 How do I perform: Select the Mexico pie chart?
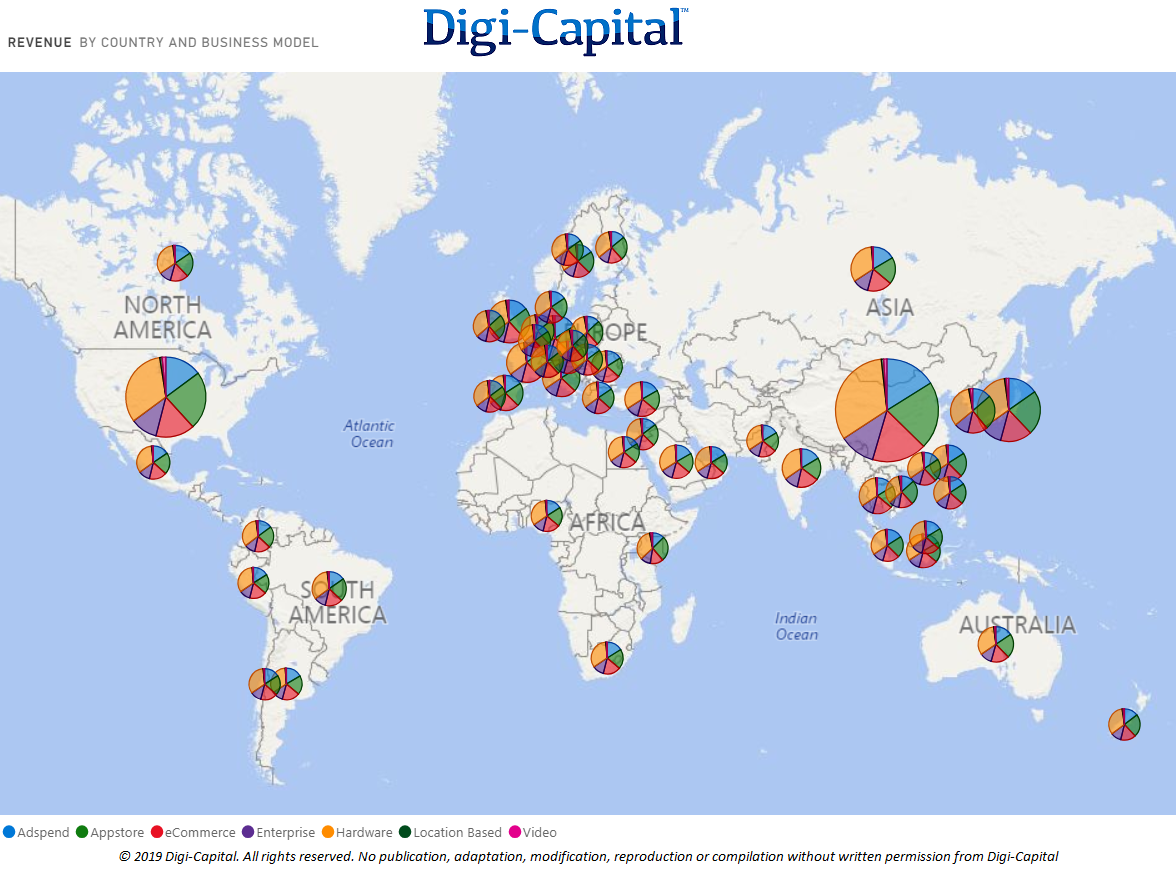coord(153,462)
